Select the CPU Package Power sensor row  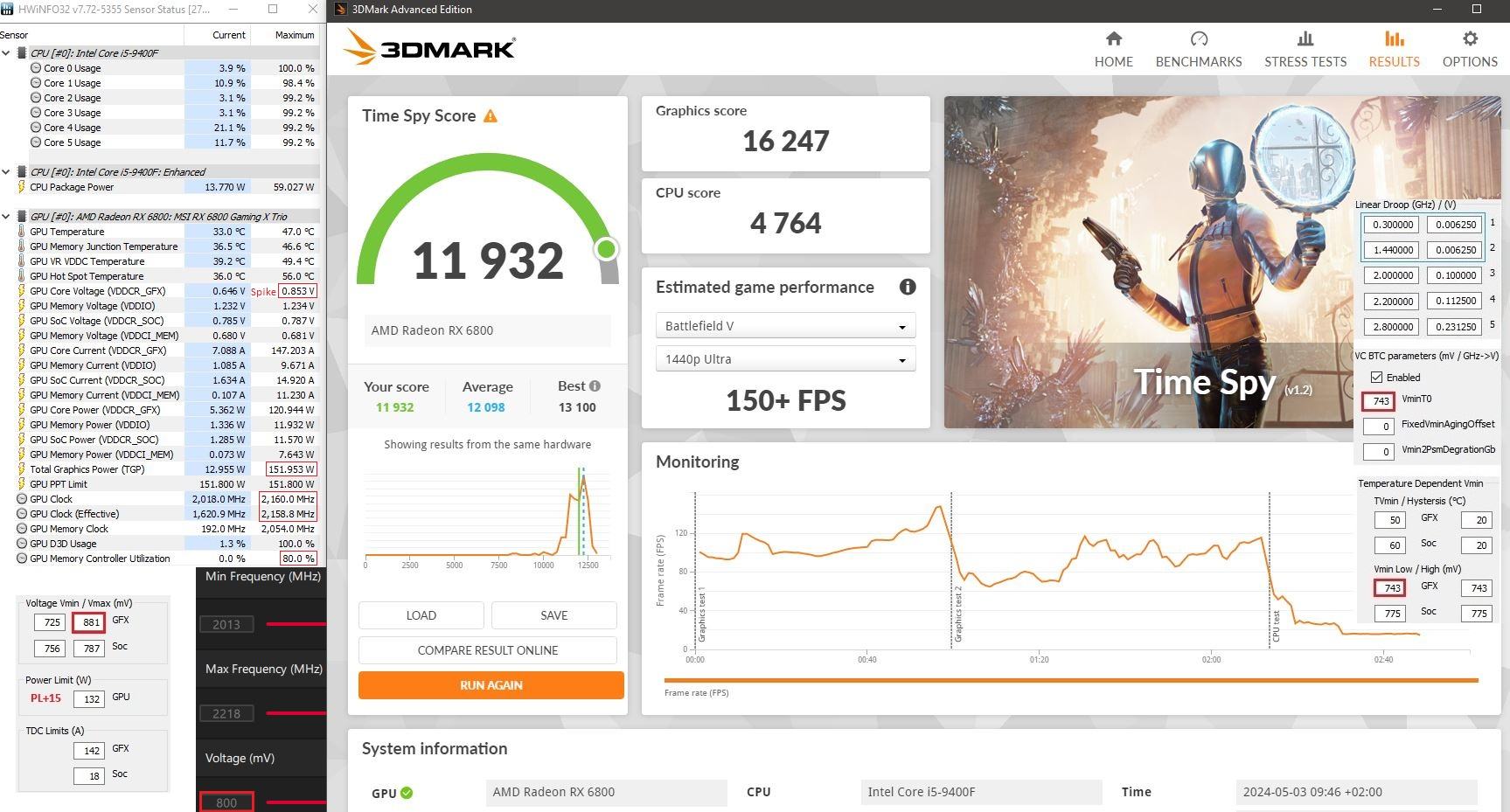(x=159, y=187)
